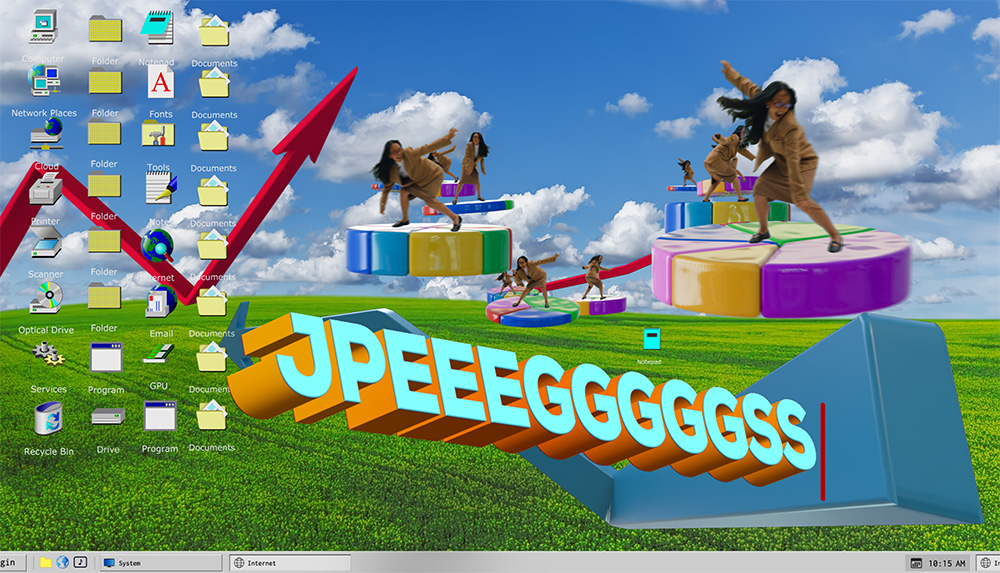
Task: Select the Printer desktop icon
Action: 45,190
